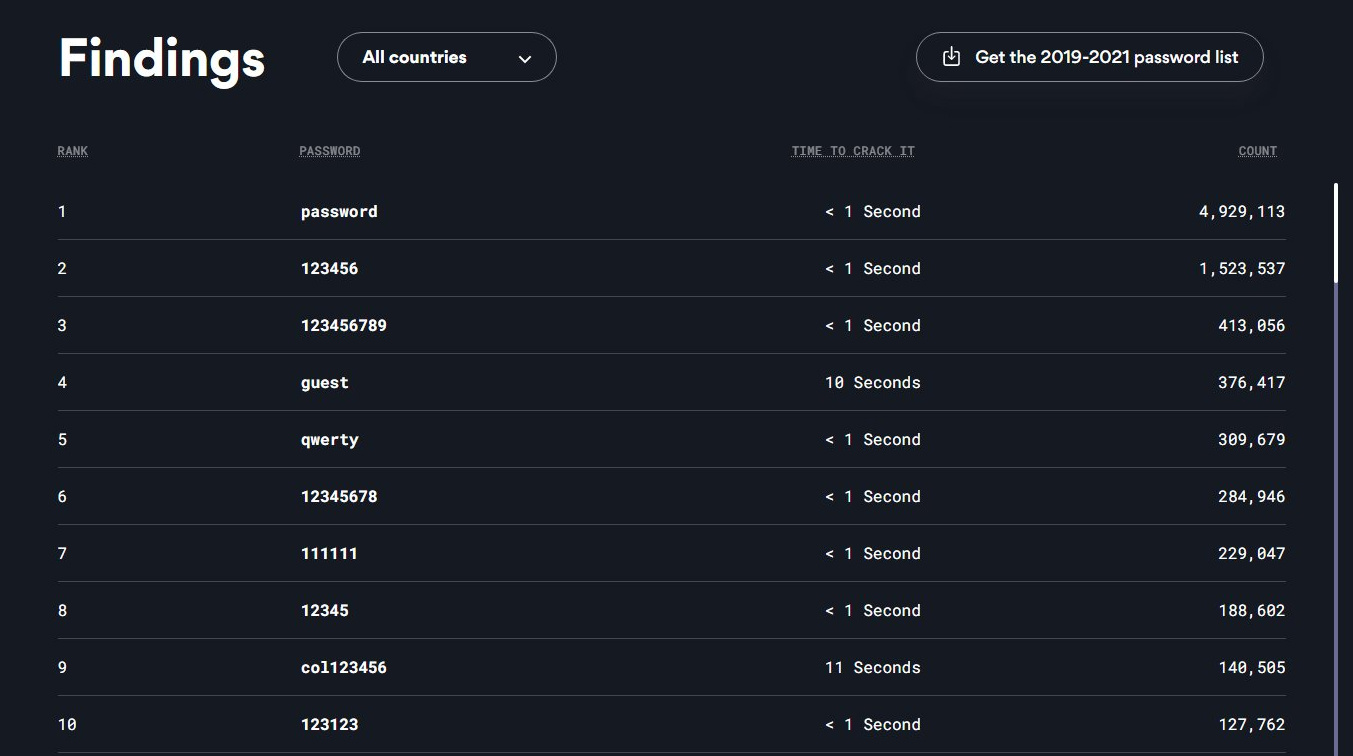Click the 'qwerty' password entry
The width and height of the screenshot is (1353, 756).
tap(329, 439)
